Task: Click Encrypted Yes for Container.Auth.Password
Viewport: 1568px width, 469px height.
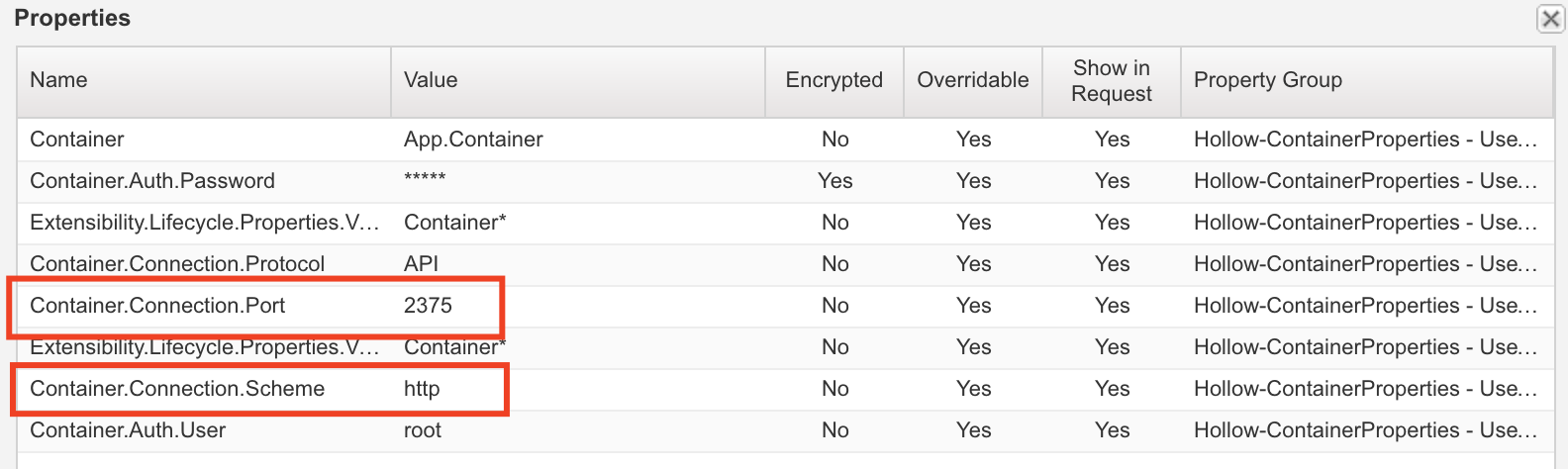Action: [834, 181]
